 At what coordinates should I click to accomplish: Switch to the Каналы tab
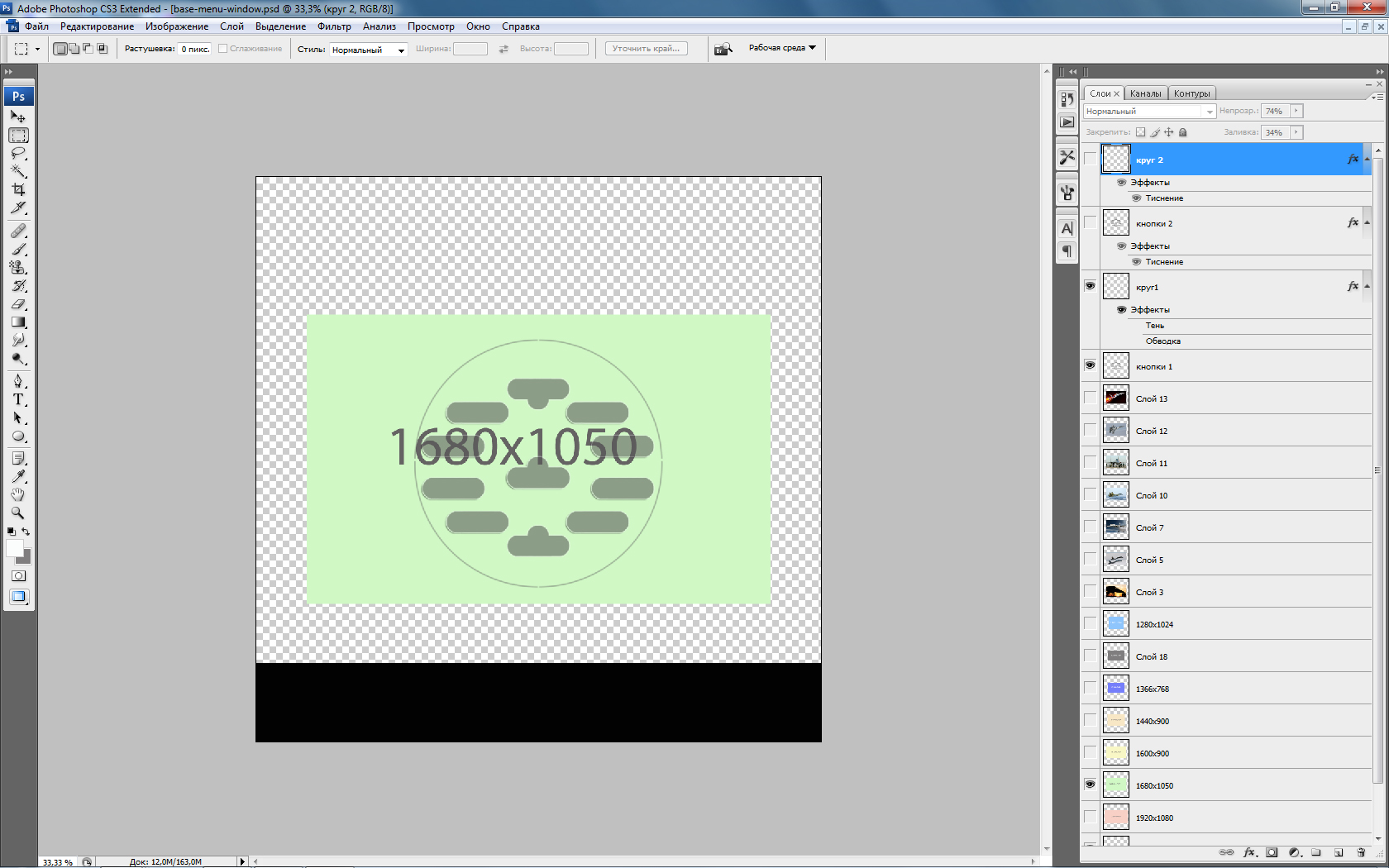1145,93
